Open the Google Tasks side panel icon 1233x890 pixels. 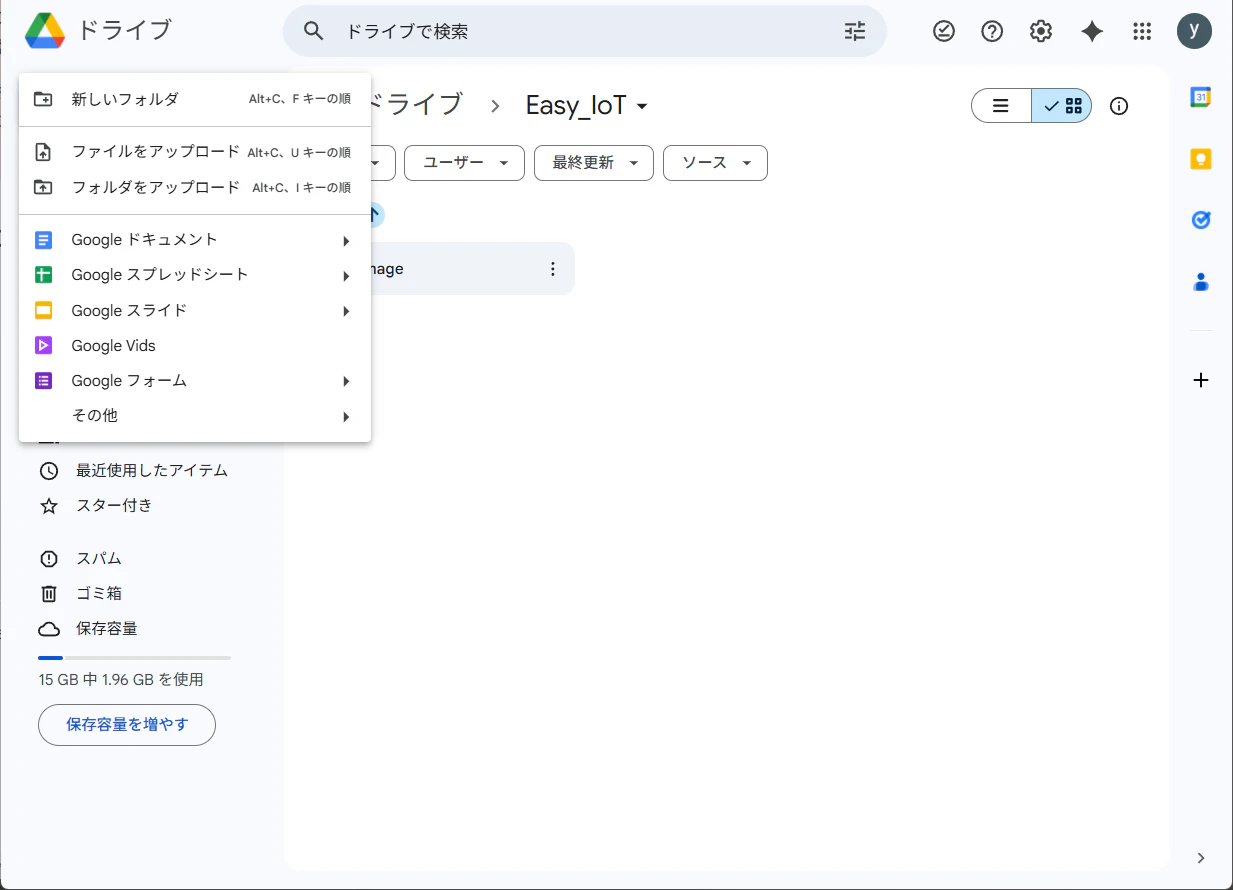point(1201,220)
